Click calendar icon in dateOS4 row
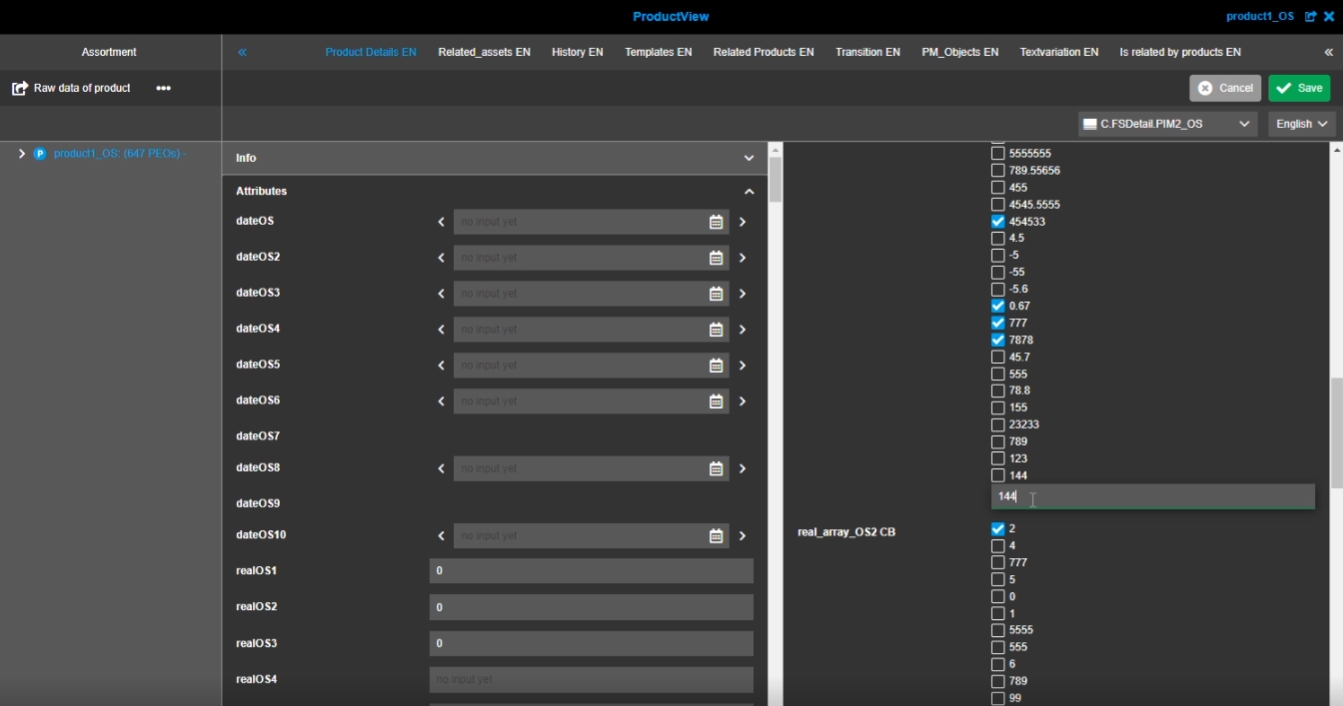Screen dimensions: 1343x706 click(x=716, y=330)
